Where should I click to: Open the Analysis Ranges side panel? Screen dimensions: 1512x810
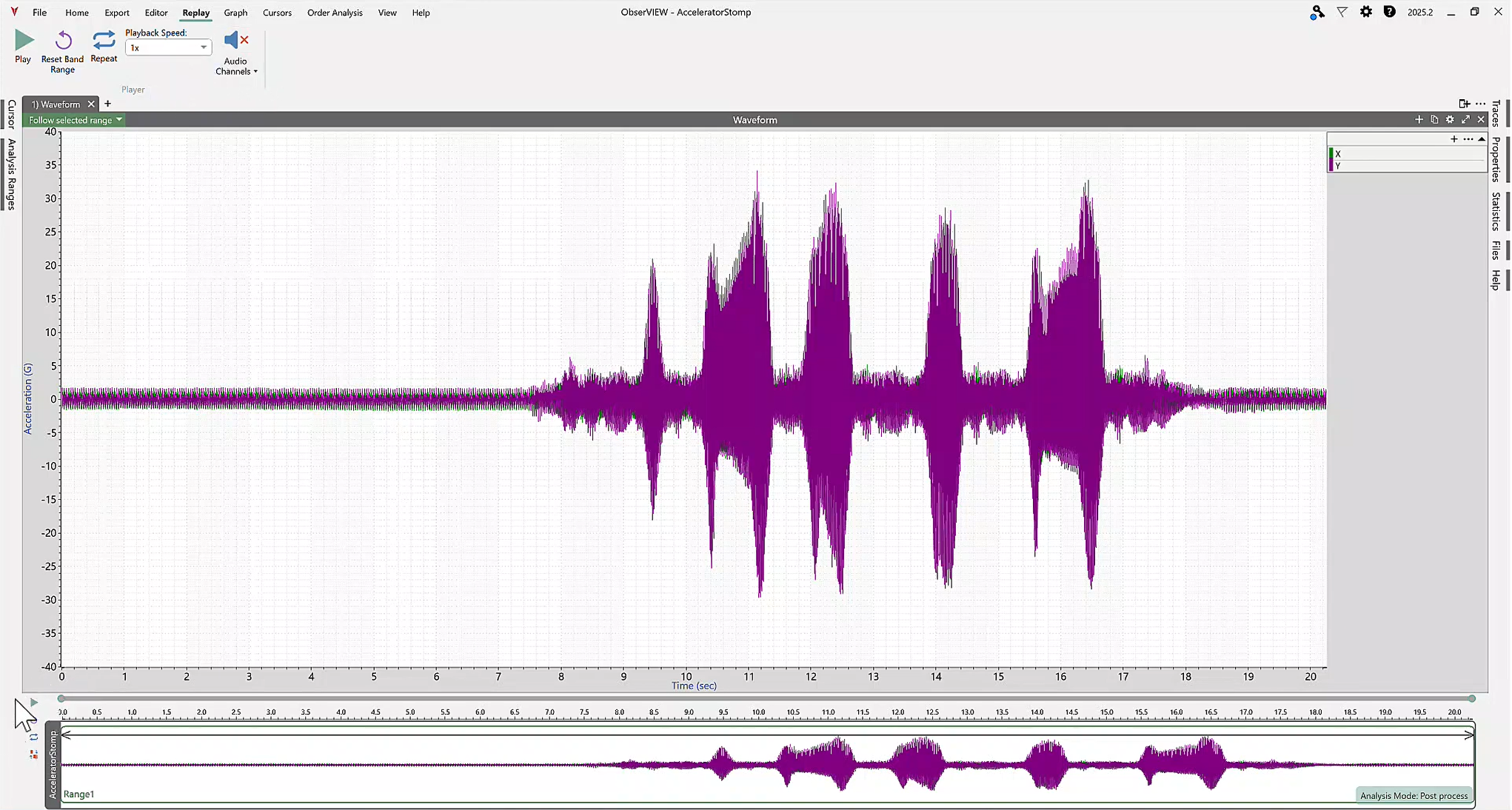click(x=12, y=174)
